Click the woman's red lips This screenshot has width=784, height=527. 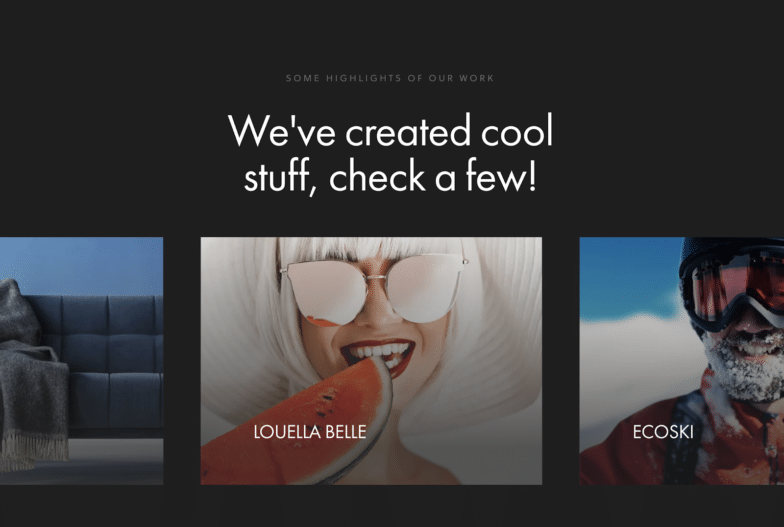[379, 356]
